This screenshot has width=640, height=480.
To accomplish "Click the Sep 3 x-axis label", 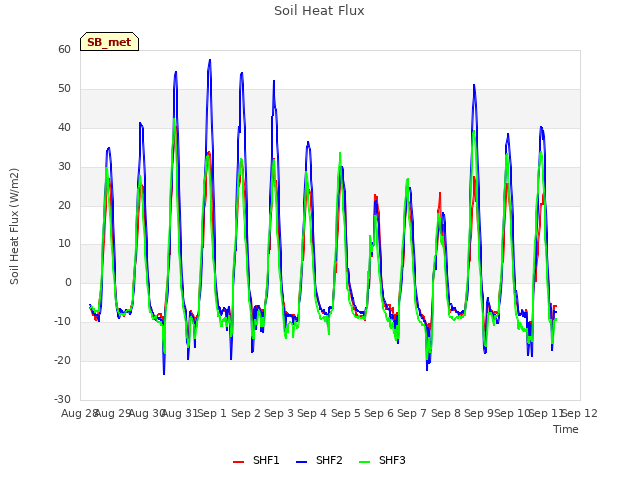I will [x=279, y=413].
